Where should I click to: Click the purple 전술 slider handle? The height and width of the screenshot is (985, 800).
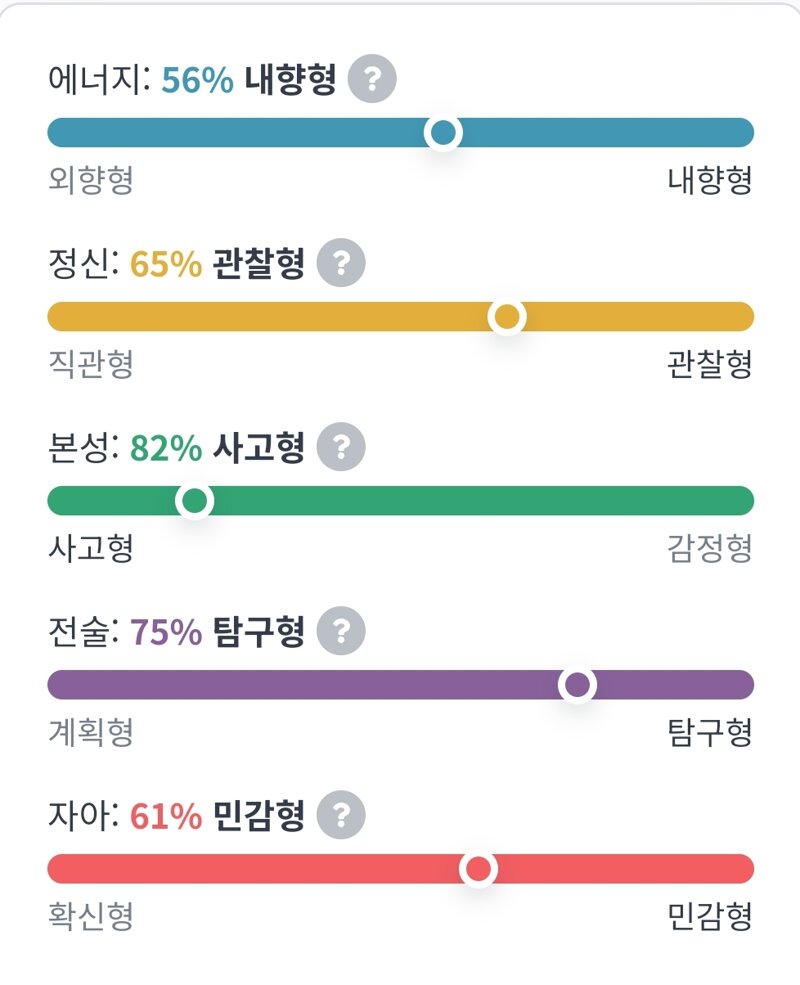coord(577,685)
